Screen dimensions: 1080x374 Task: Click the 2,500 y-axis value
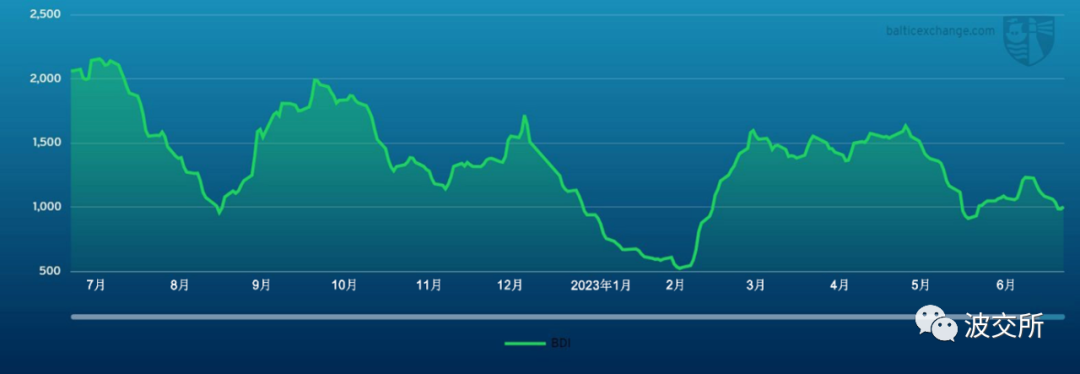pos(45,14)
